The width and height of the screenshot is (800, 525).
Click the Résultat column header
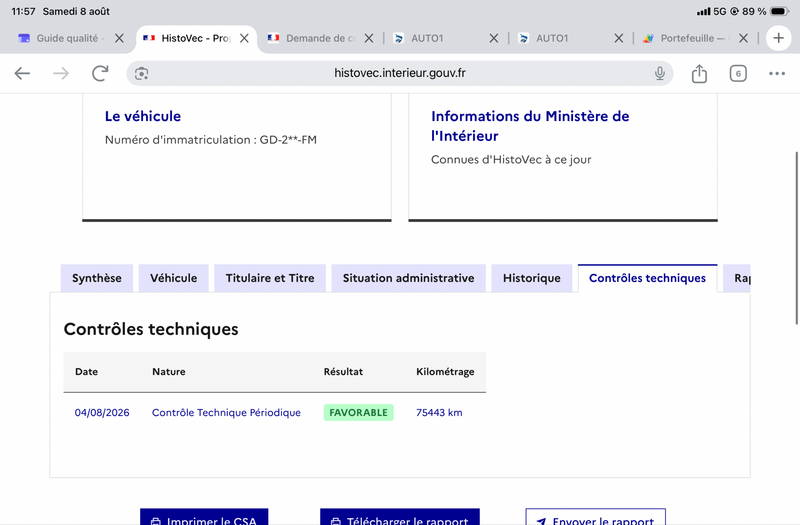click(x=343, y=371)
